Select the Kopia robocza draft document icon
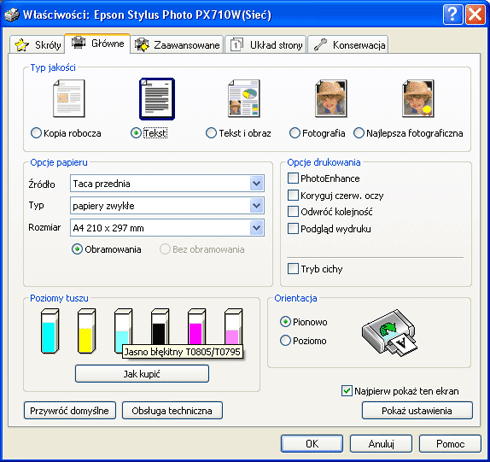 point(69,99)
